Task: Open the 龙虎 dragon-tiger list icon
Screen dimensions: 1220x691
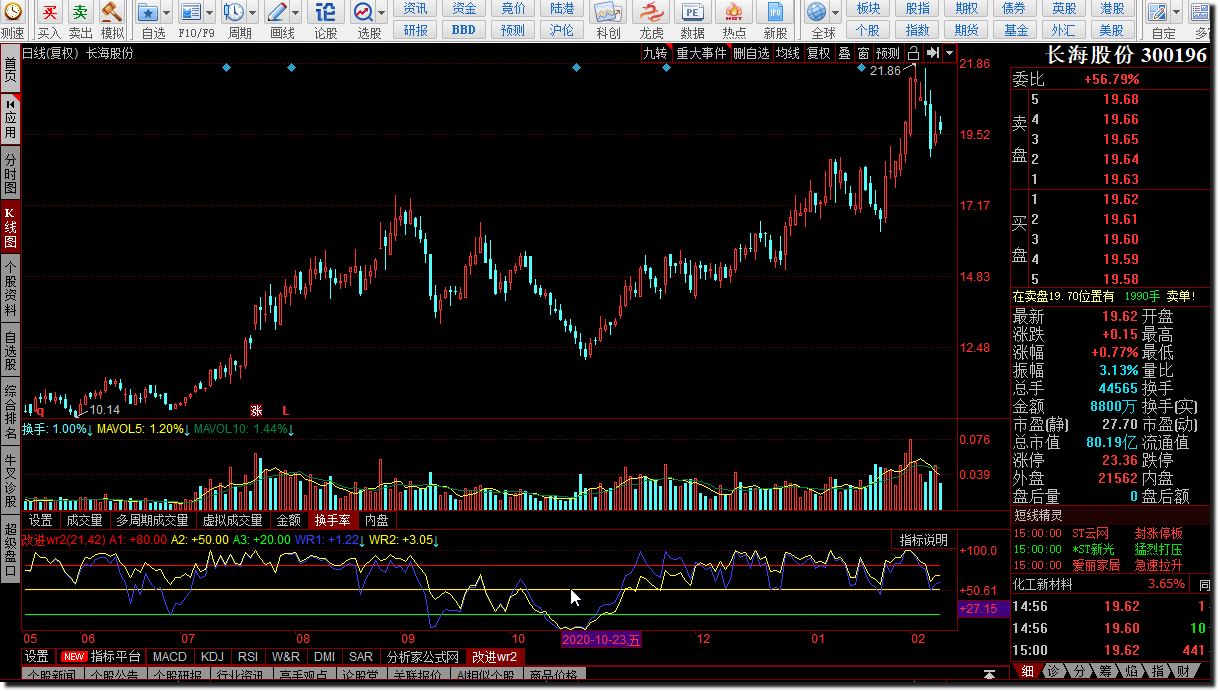Action: 651,13
